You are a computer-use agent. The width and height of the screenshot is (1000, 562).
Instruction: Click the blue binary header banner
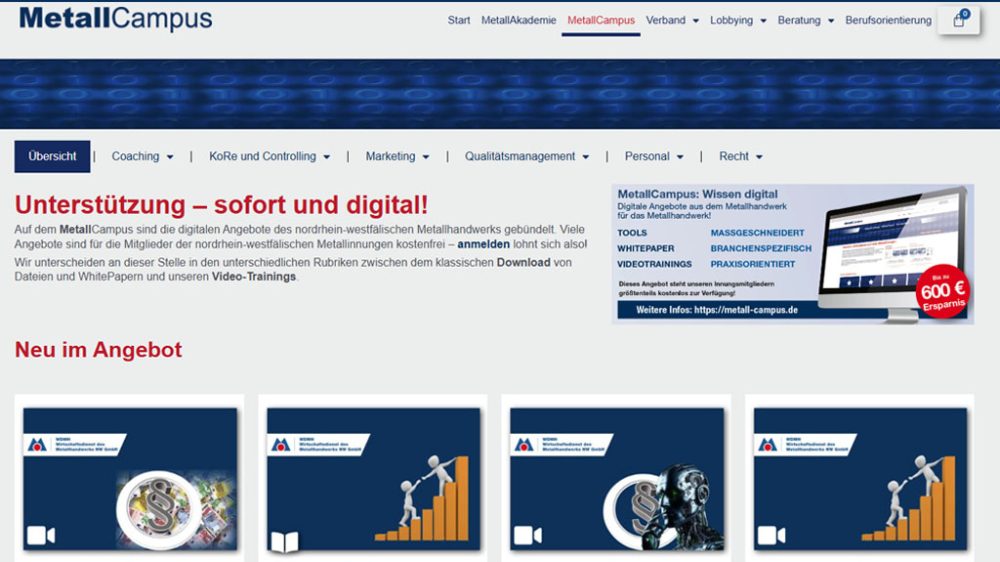(500, 94)
